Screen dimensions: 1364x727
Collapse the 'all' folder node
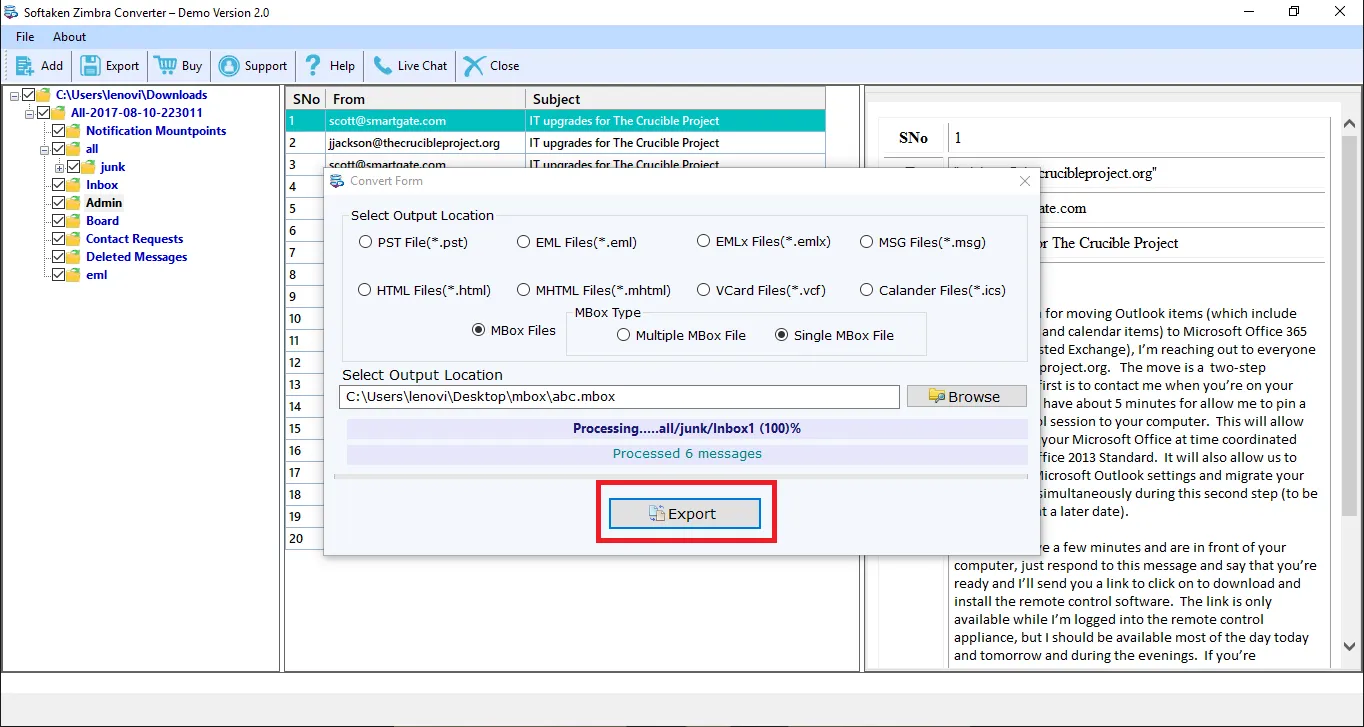[45, 149]
